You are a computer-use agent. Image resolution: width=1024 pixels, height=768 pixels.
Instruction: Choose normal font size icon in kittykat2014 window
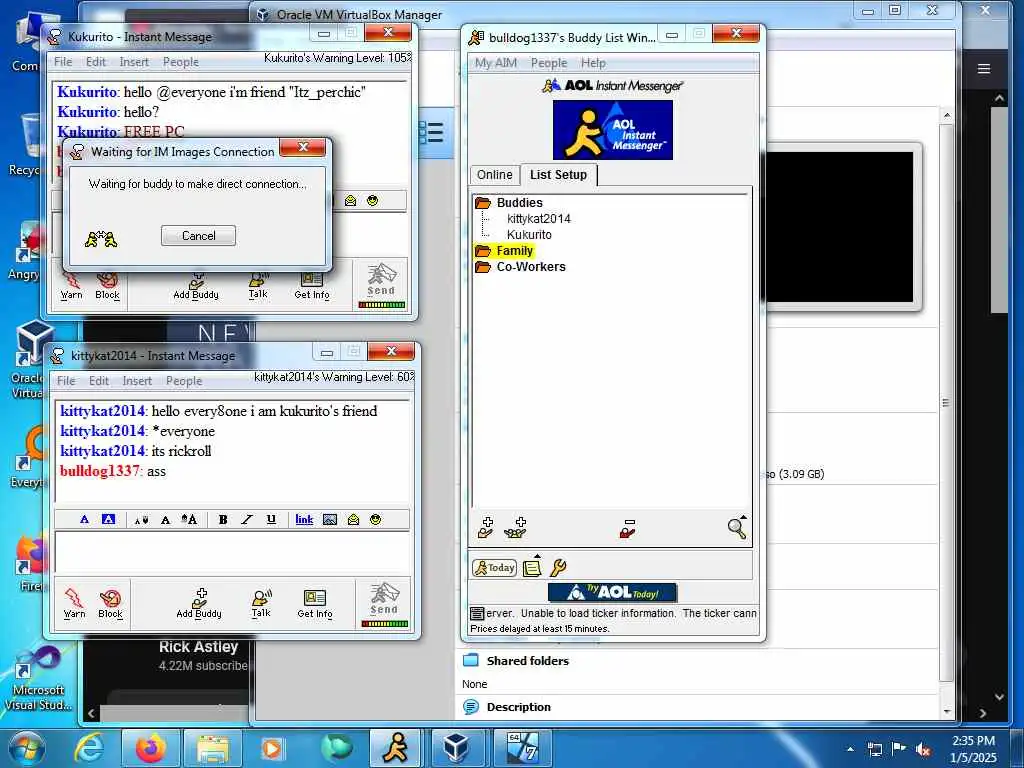pos(165,520)
